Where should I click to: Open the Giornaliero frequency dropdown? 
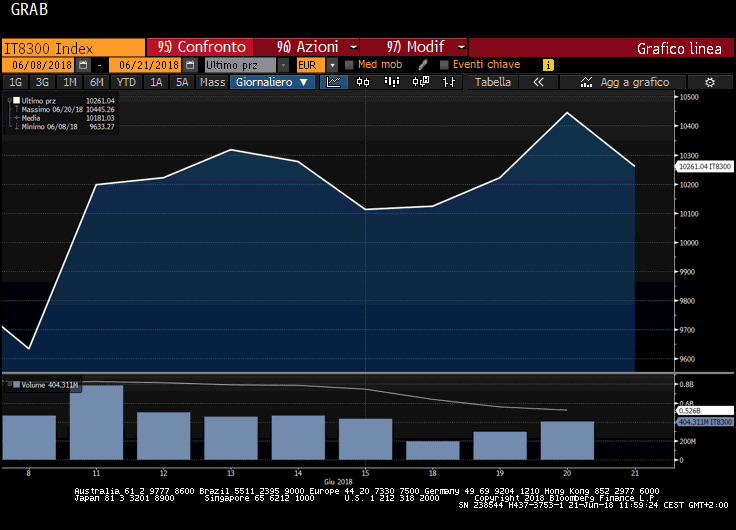[273, 82]
